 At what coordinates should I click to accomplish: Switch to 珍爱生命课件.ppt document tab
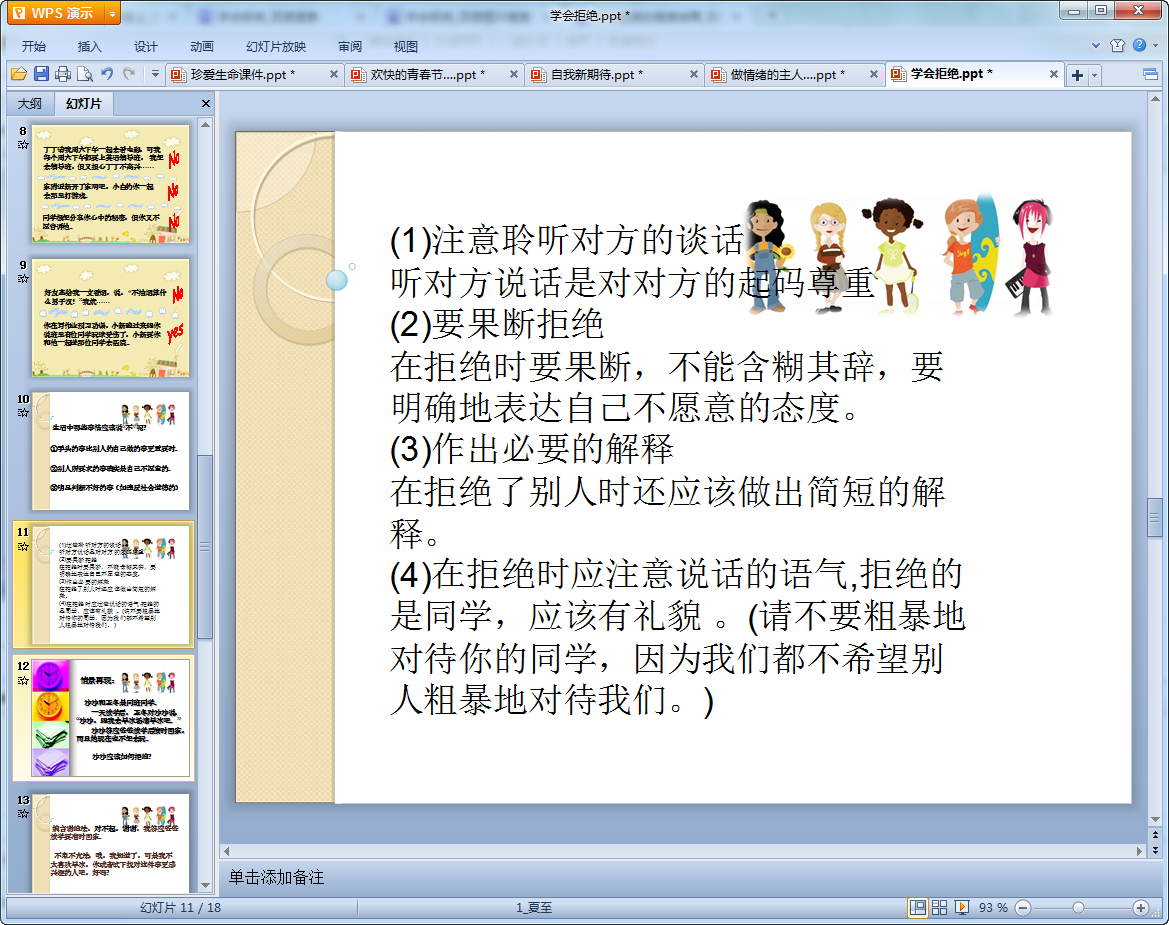point(242,75)
